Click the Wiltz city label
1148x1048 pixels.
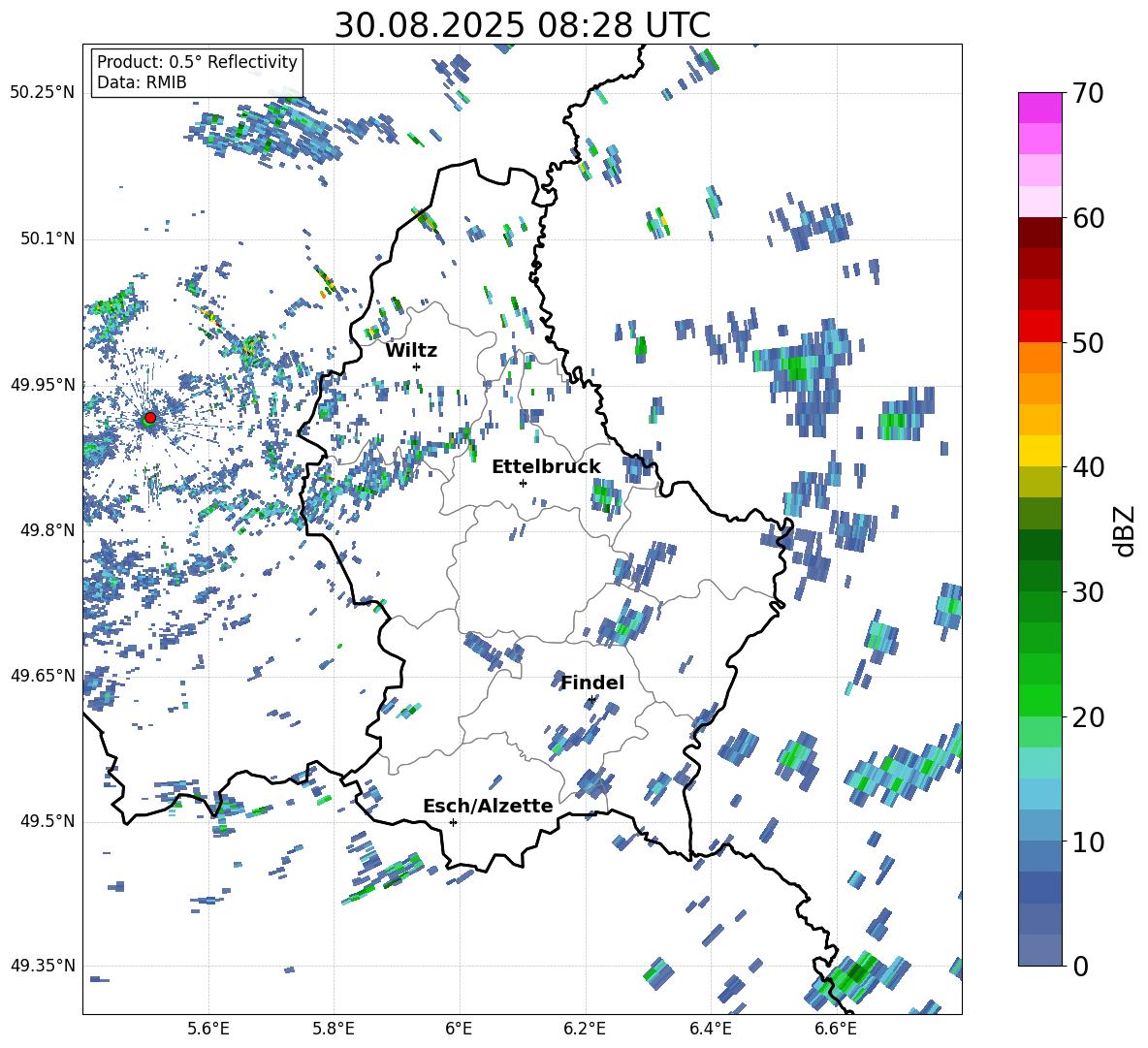(x=411, y=351)
